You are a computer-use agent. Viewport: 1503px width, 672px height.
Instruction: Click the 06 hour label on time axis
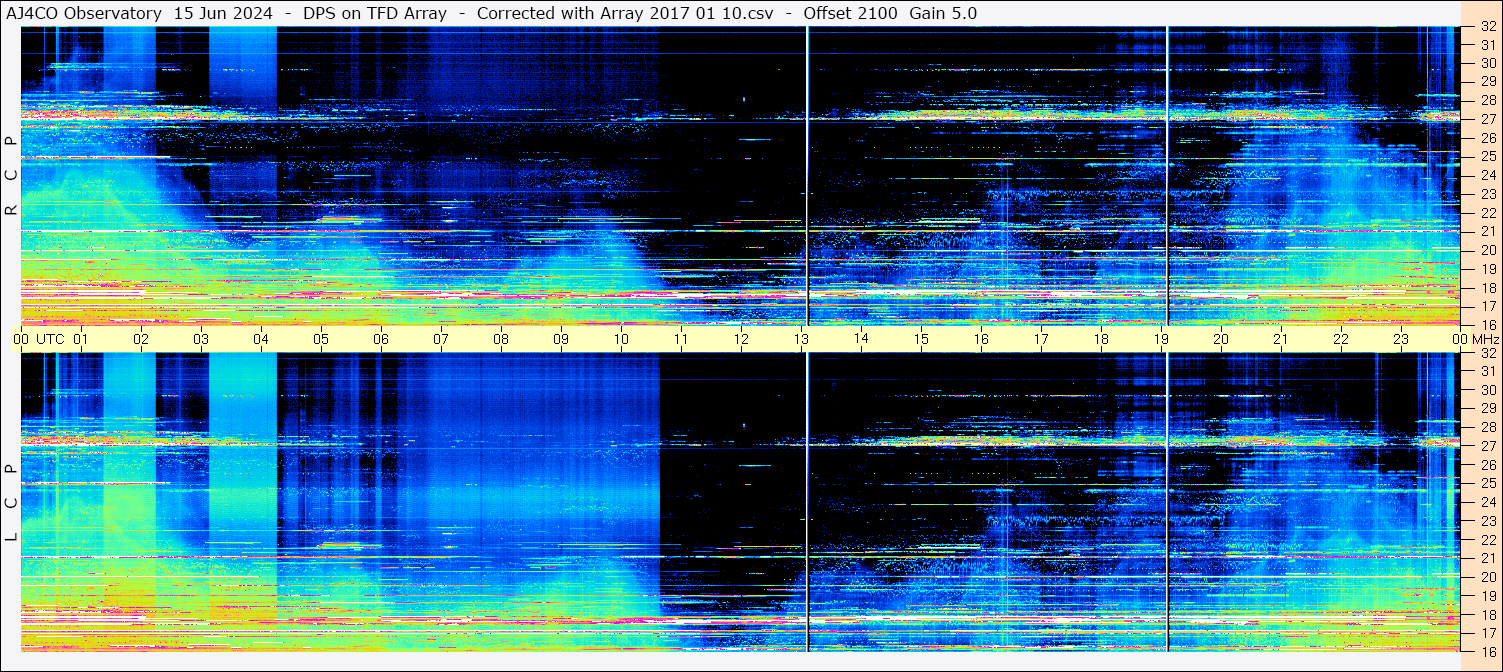381,339
